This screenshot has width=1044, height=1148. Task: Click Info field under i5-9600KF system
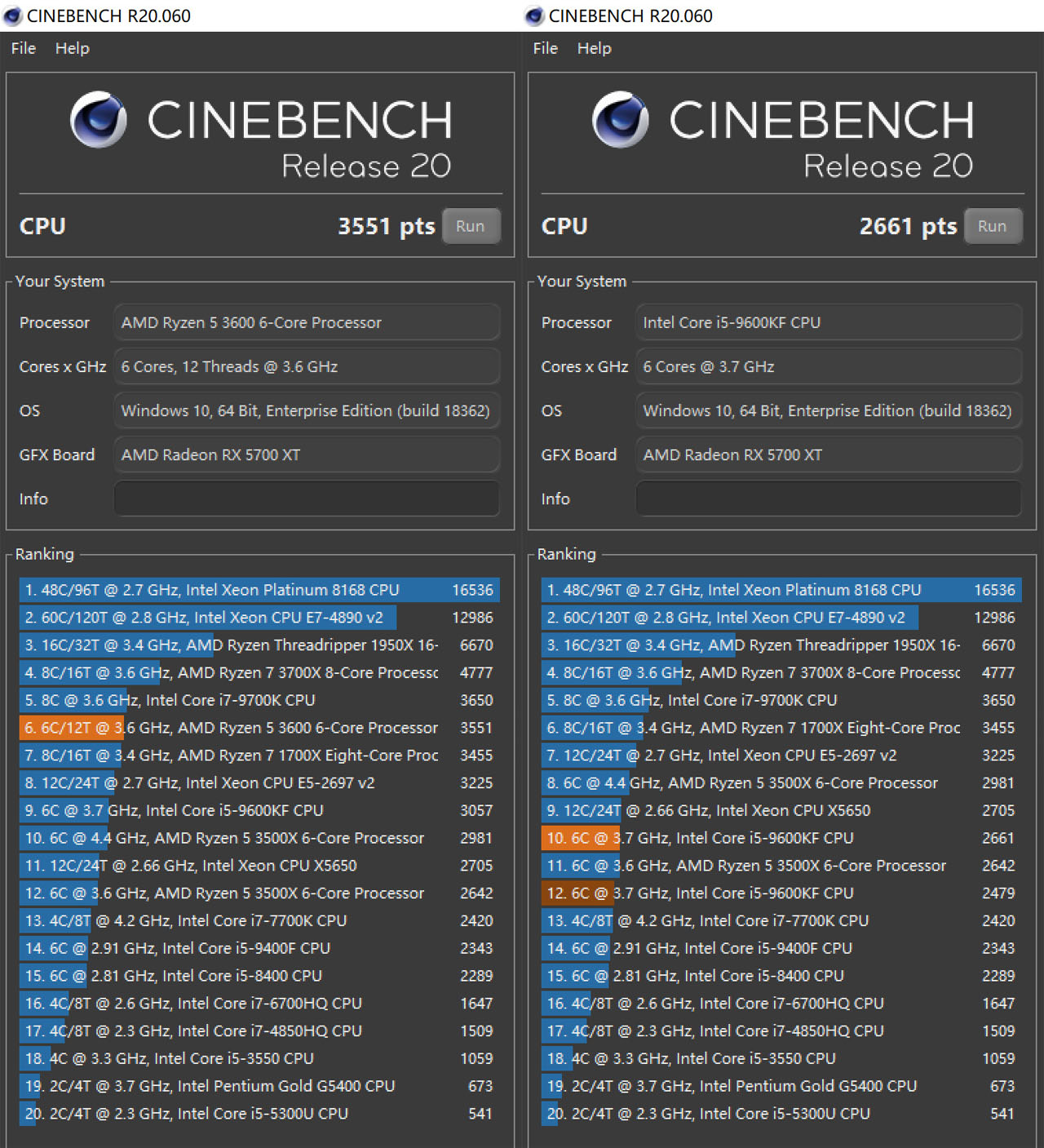pyautogui.click(x=828, y=499)
